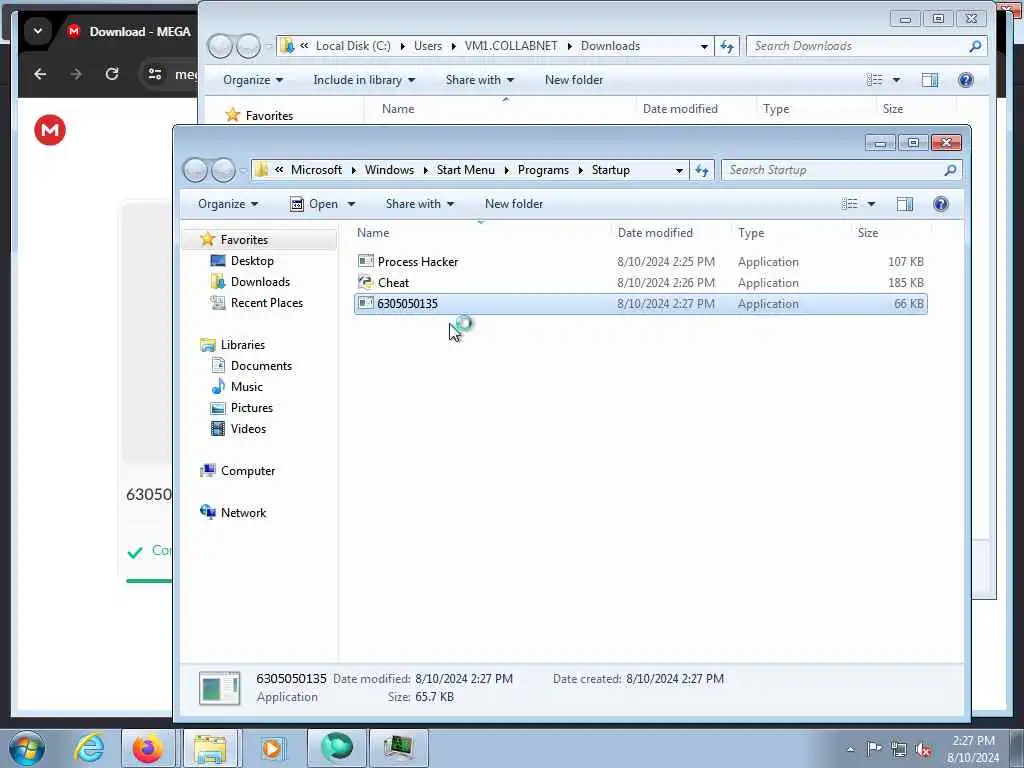
Task: Click the Back button in Startup window
Action: click(195, 170)
